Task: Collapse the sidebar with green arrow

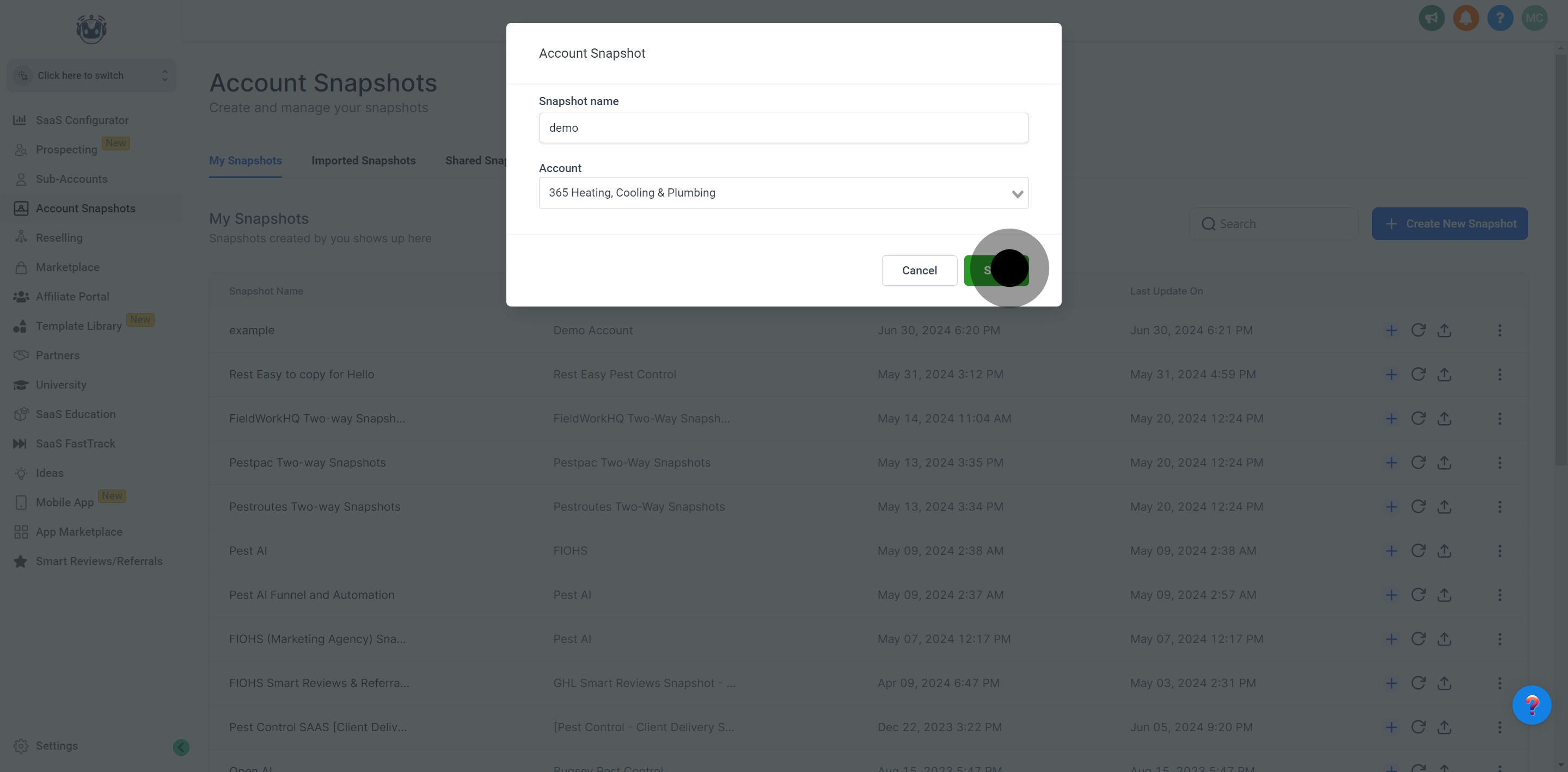Action: (x=181, y=747)
